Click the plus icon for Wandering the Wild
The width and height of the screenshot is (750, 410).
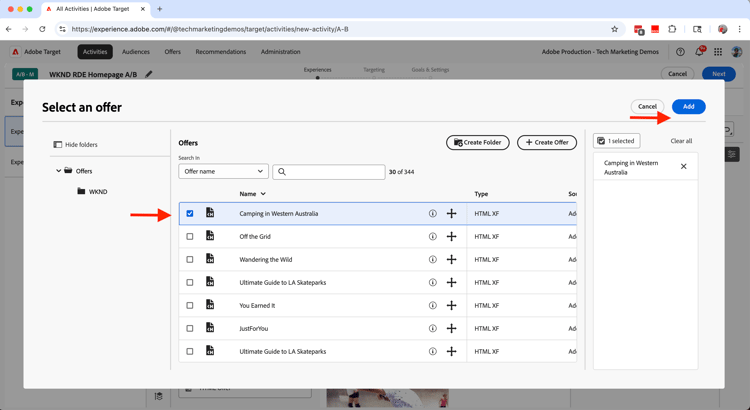(451, 260)
